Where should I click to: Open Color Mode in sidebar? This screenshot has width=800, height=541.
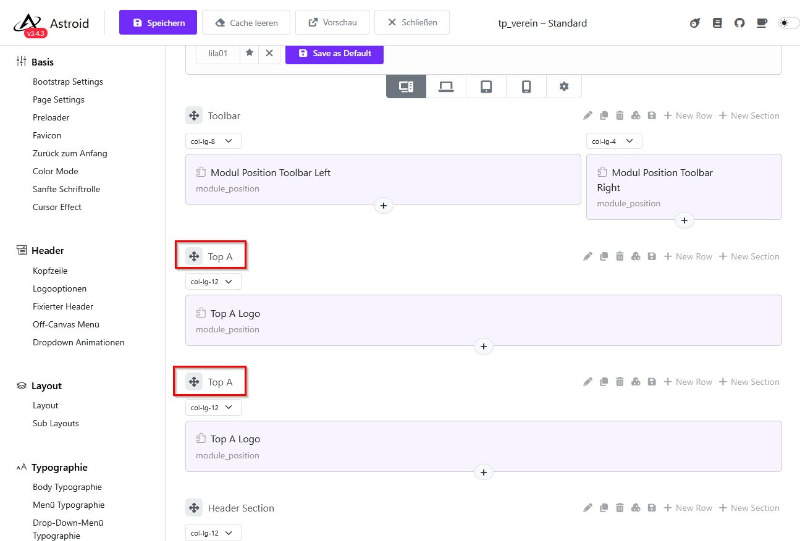(55, 171)
